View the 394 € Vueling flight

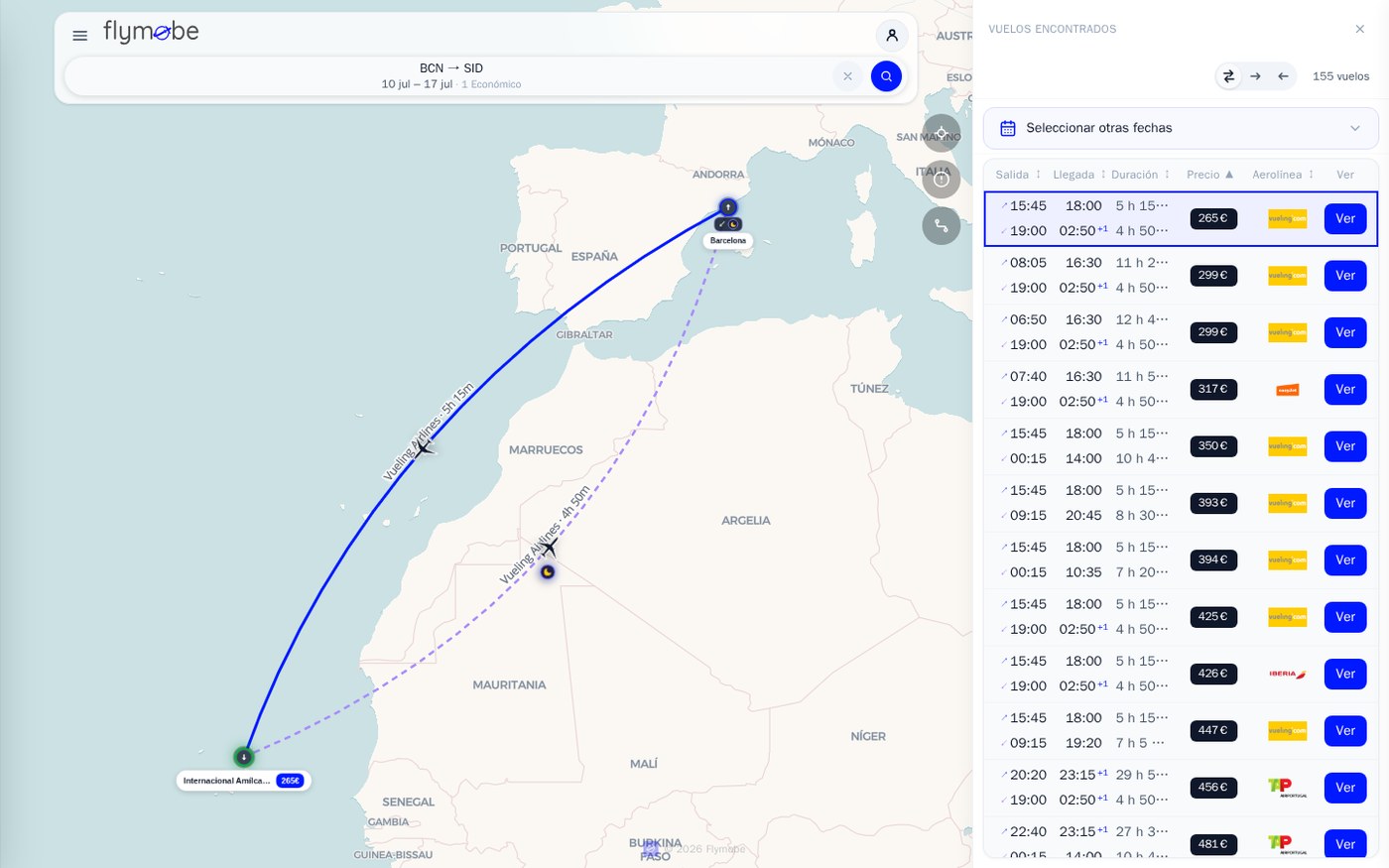click(x=1345, y=560)
